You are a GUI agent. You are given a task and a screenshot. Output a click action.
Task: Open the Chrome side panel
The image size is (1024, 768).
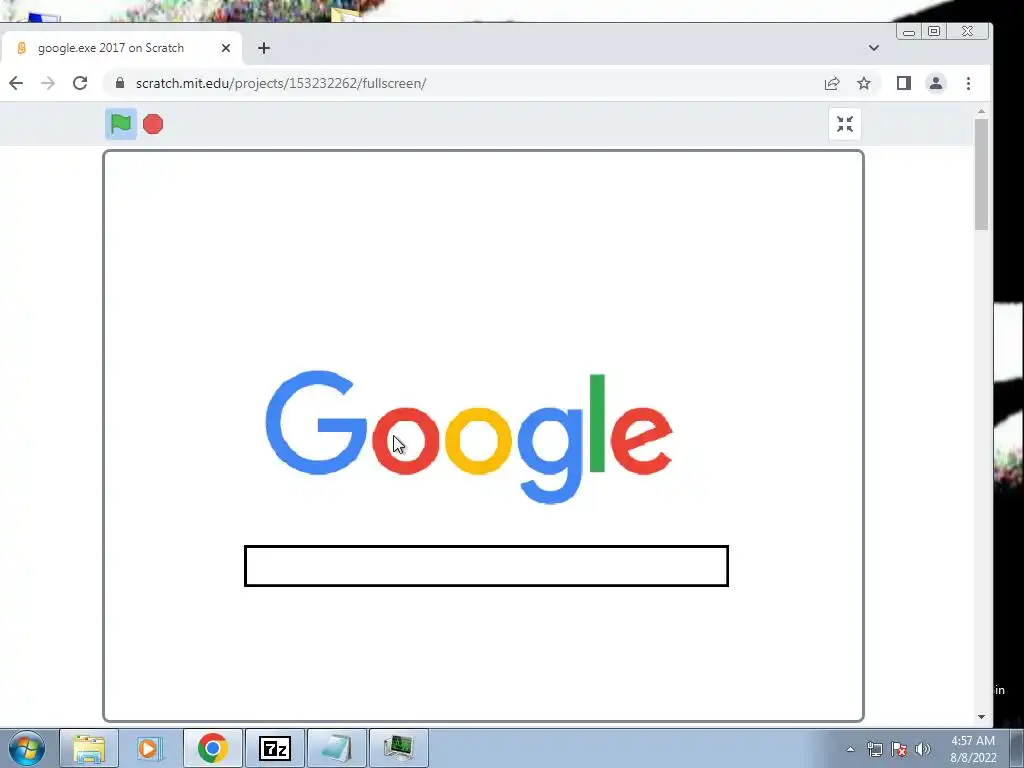903,83
